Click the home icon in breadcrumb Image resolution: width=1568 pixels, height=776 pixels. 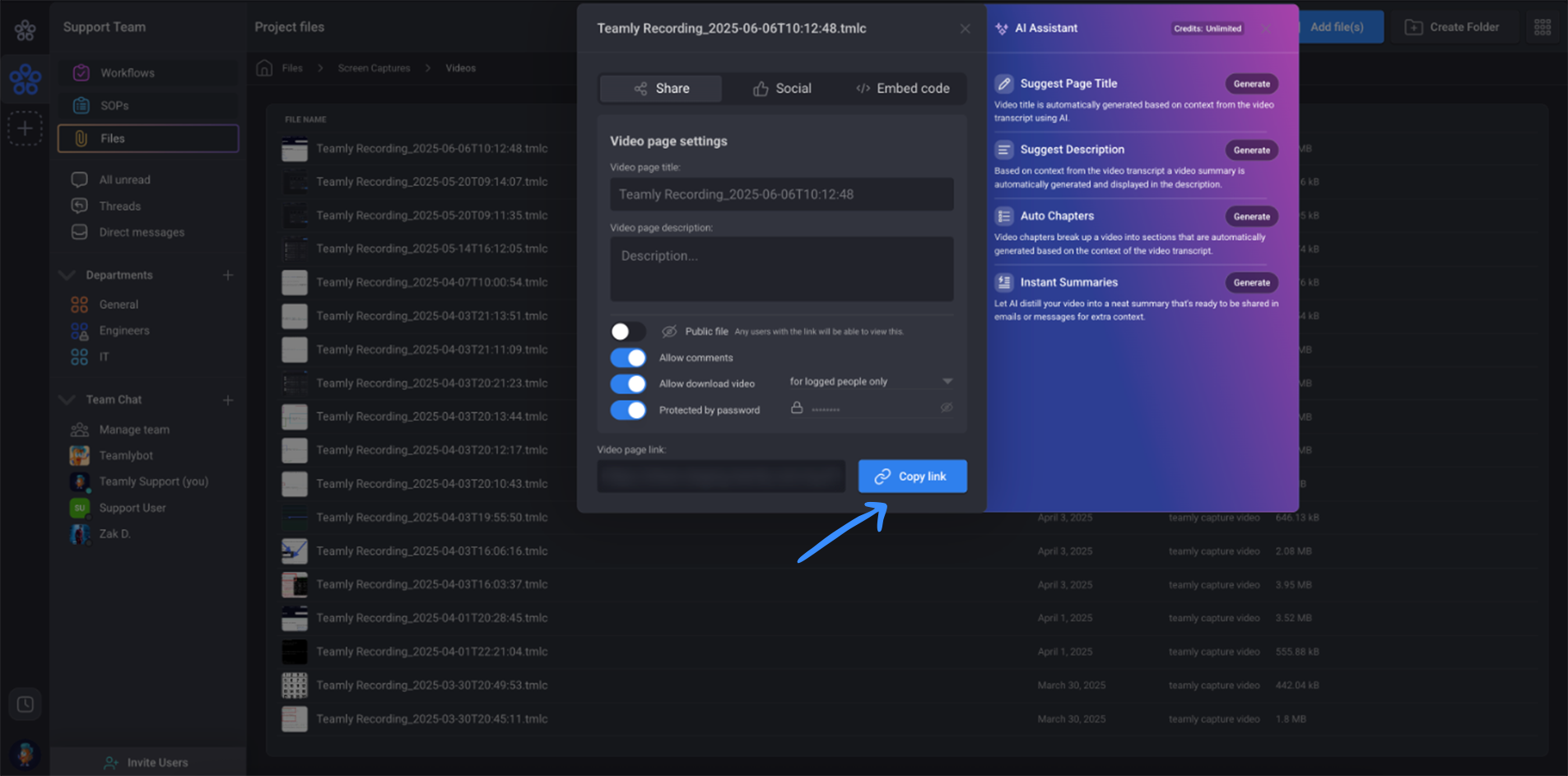[264, 67]
